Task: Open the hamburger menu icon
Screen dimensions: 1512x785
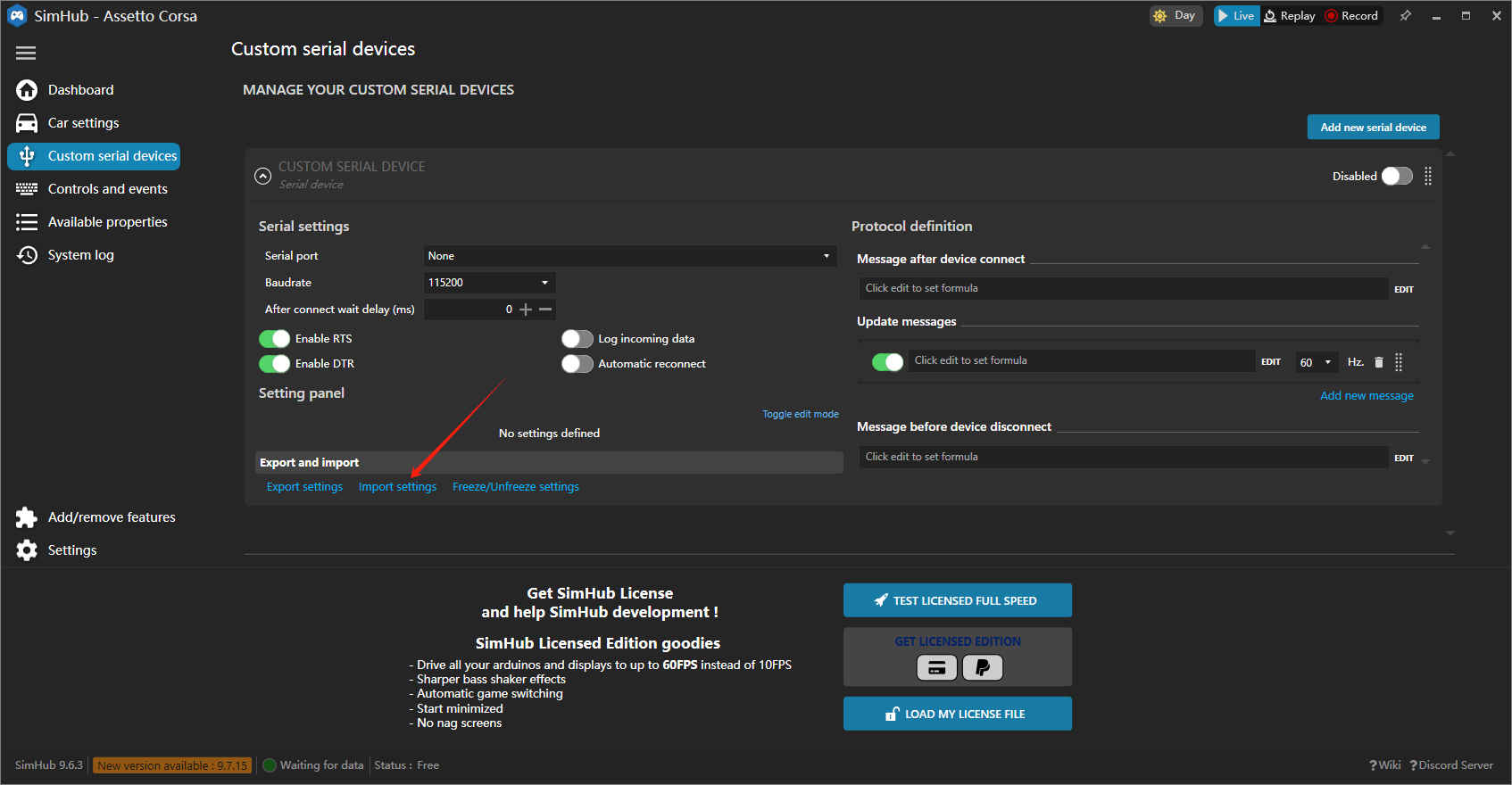Action: tap(26, 54)
